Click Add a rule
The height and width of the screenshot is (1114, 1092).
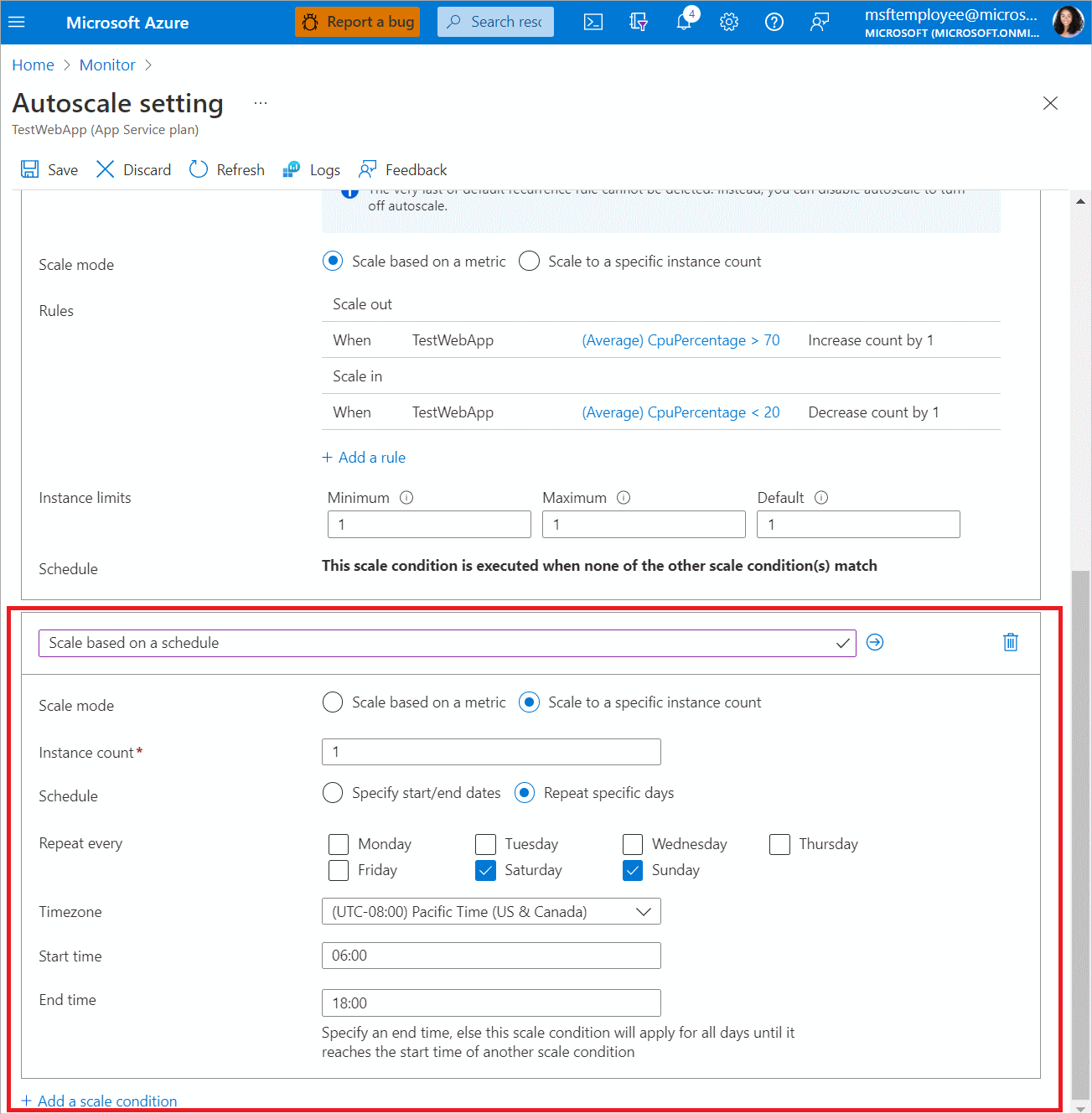pyautogui.click(x=364, y=458)
